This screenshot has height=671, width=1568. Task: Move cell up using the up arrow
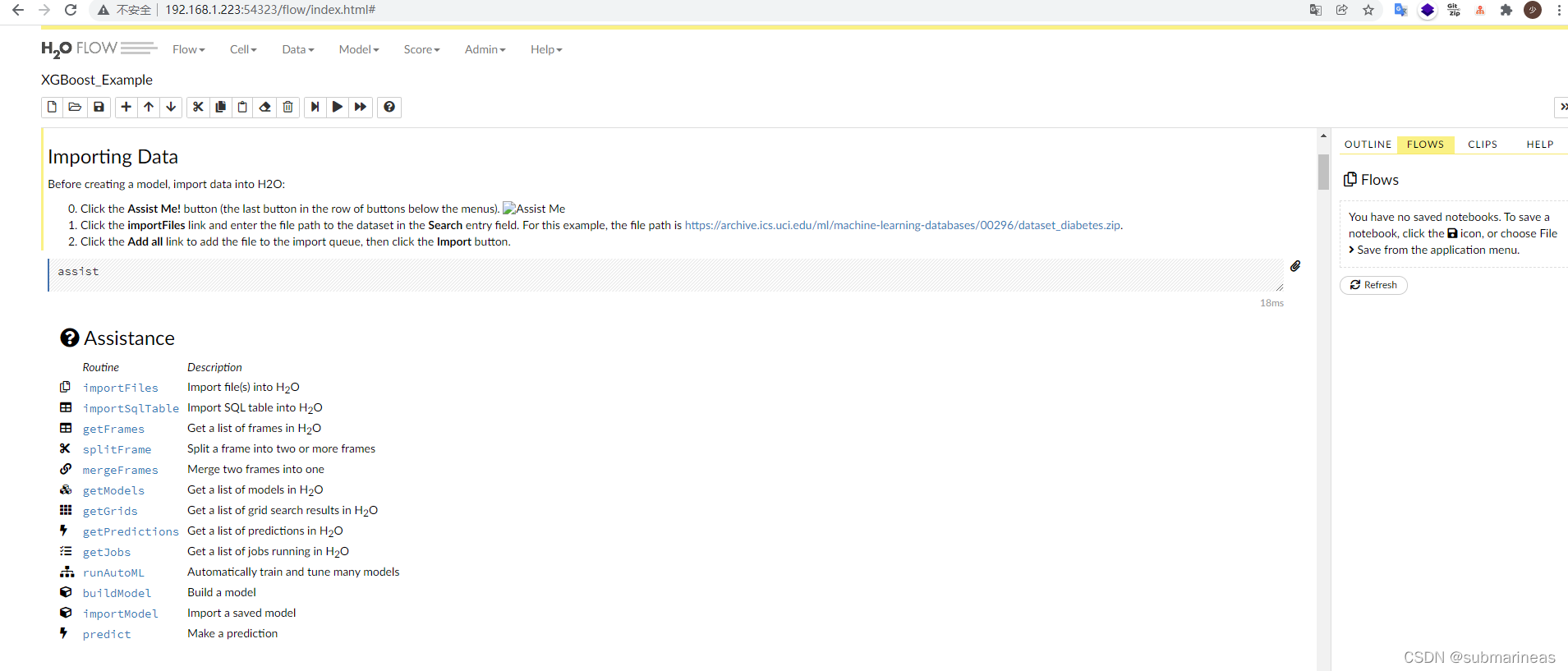tap(149, 107)
